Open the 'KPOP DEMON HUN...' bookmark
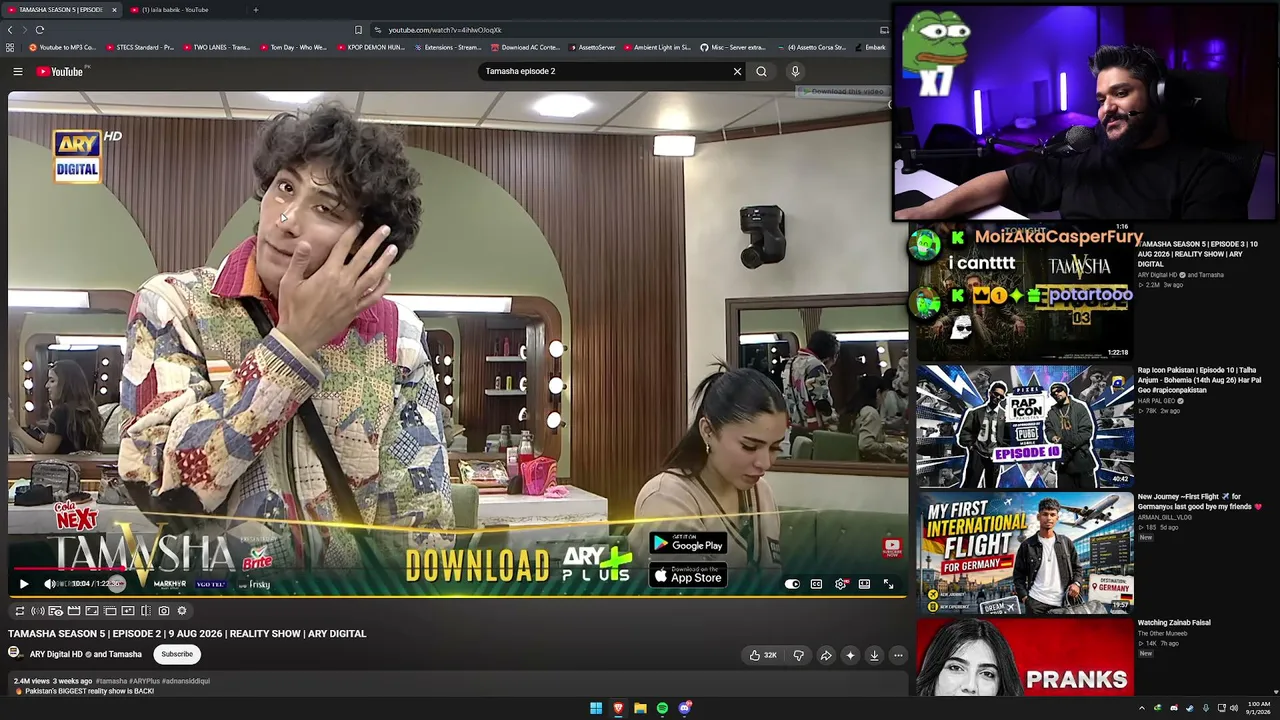The image size is (1280, 720). coord(371,47)
